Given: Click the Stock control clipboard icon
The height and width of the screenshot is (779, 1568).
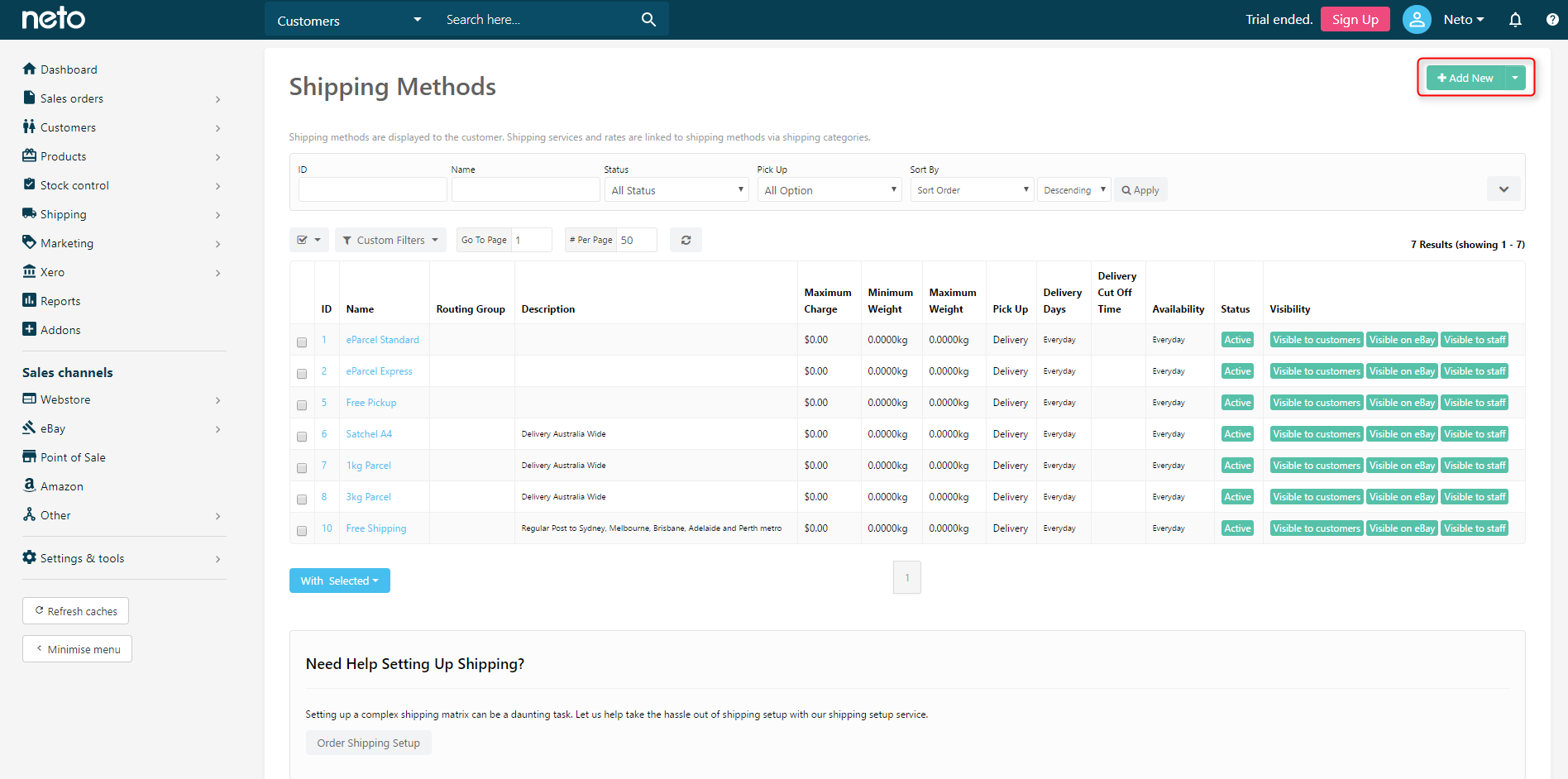Looking at the screenshot, I should [x=30, y=184].
